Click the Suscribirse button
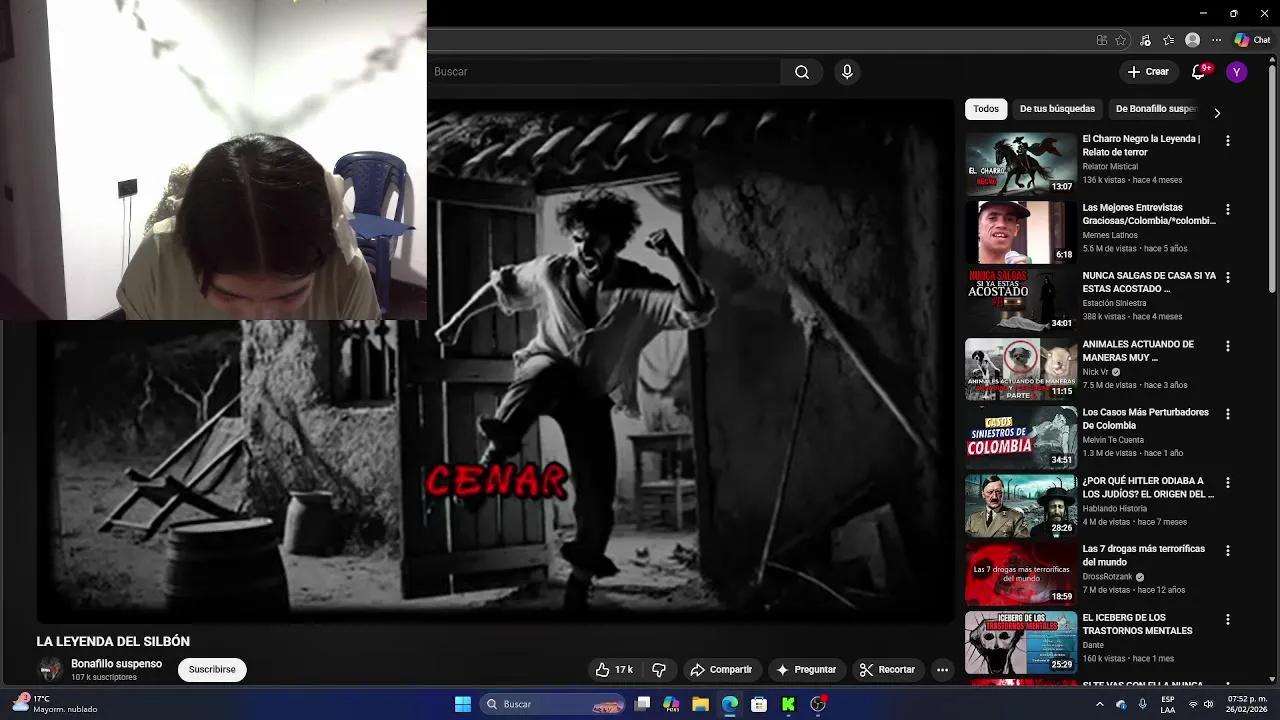Image resolution: width=1280 pixels, height=720 pixels. (x=212, y=670)
